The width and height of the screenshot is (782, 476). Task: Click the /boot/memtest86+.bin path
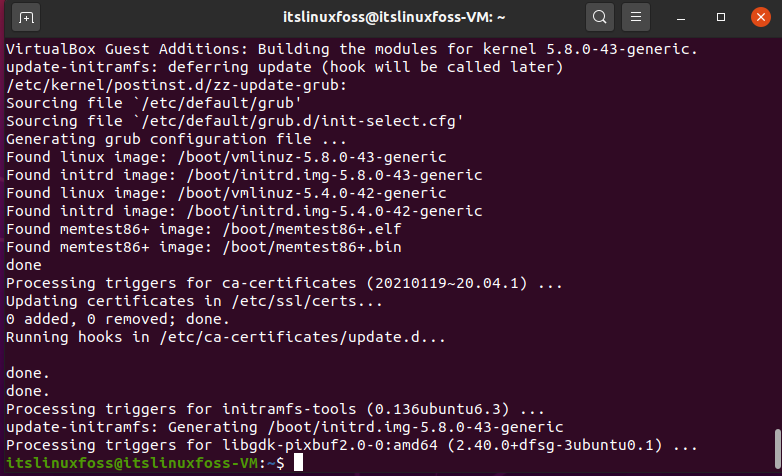pos(312,247)
